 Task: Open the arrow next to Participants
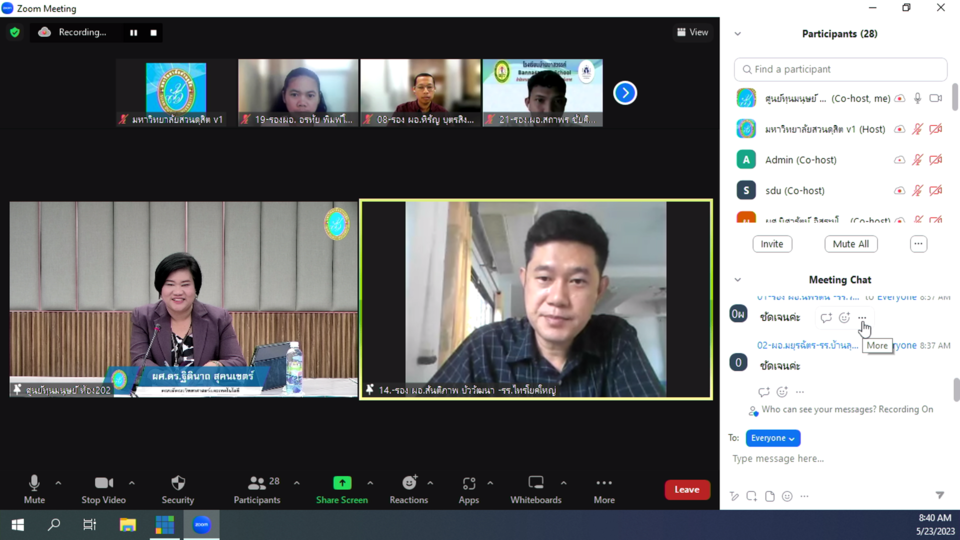(x=297, y=483)
